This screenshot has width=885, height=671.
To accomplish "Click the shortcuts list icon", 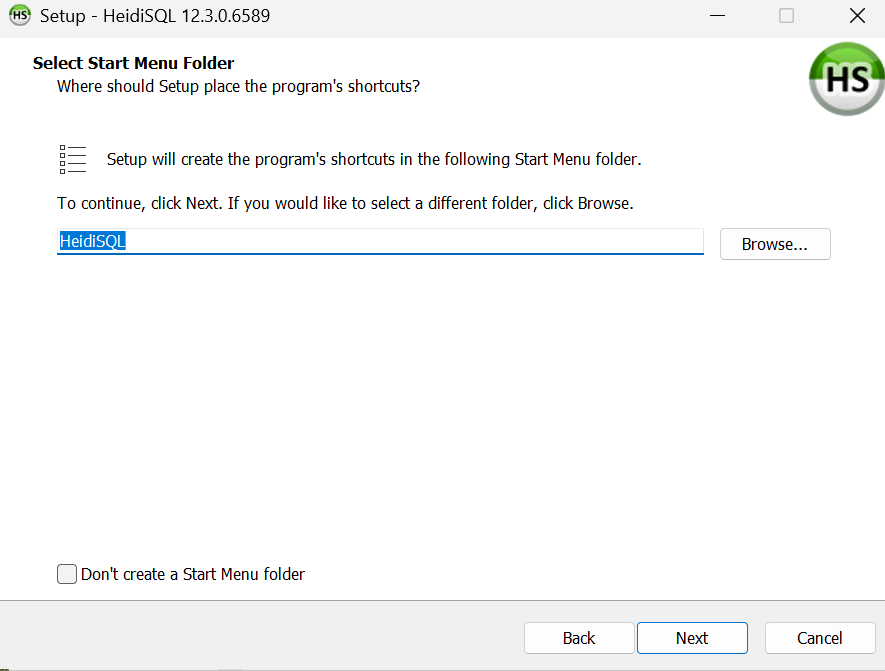I will click(73, 159).
